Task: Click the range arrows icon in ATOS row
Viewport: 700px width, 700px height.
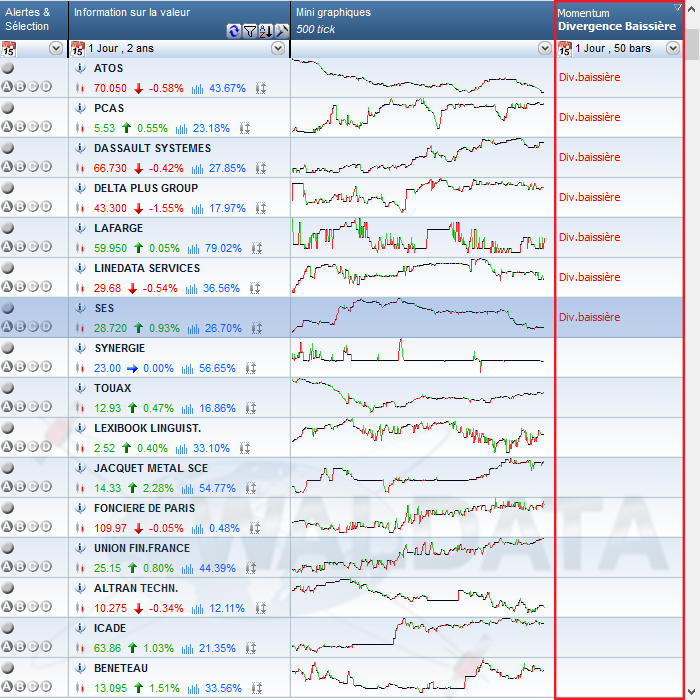Action: coord(261,88)
